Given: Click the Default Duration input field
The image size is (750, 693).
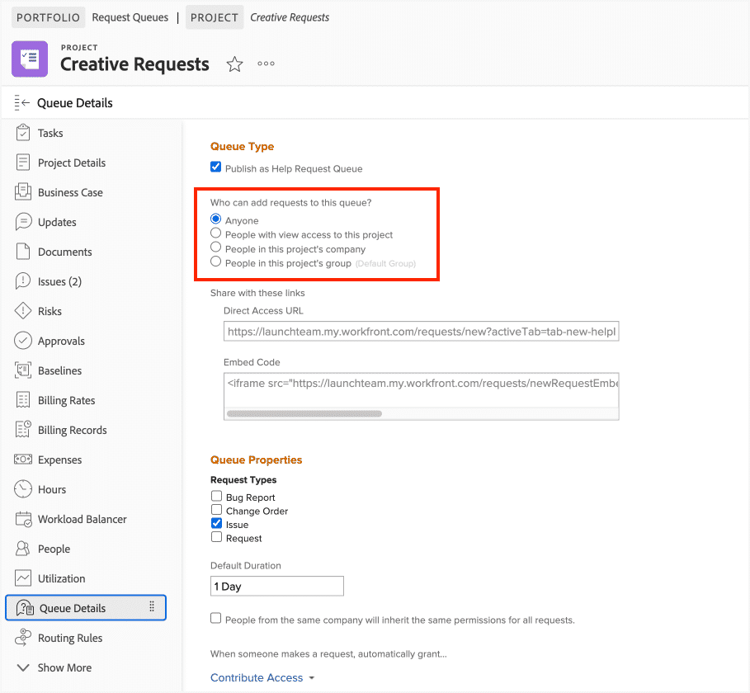Looking at the screenshot, I should [x=276, y=586].
